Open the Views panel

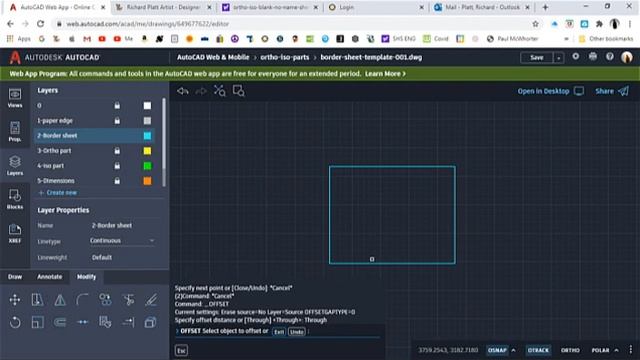(x=15, y=98)
